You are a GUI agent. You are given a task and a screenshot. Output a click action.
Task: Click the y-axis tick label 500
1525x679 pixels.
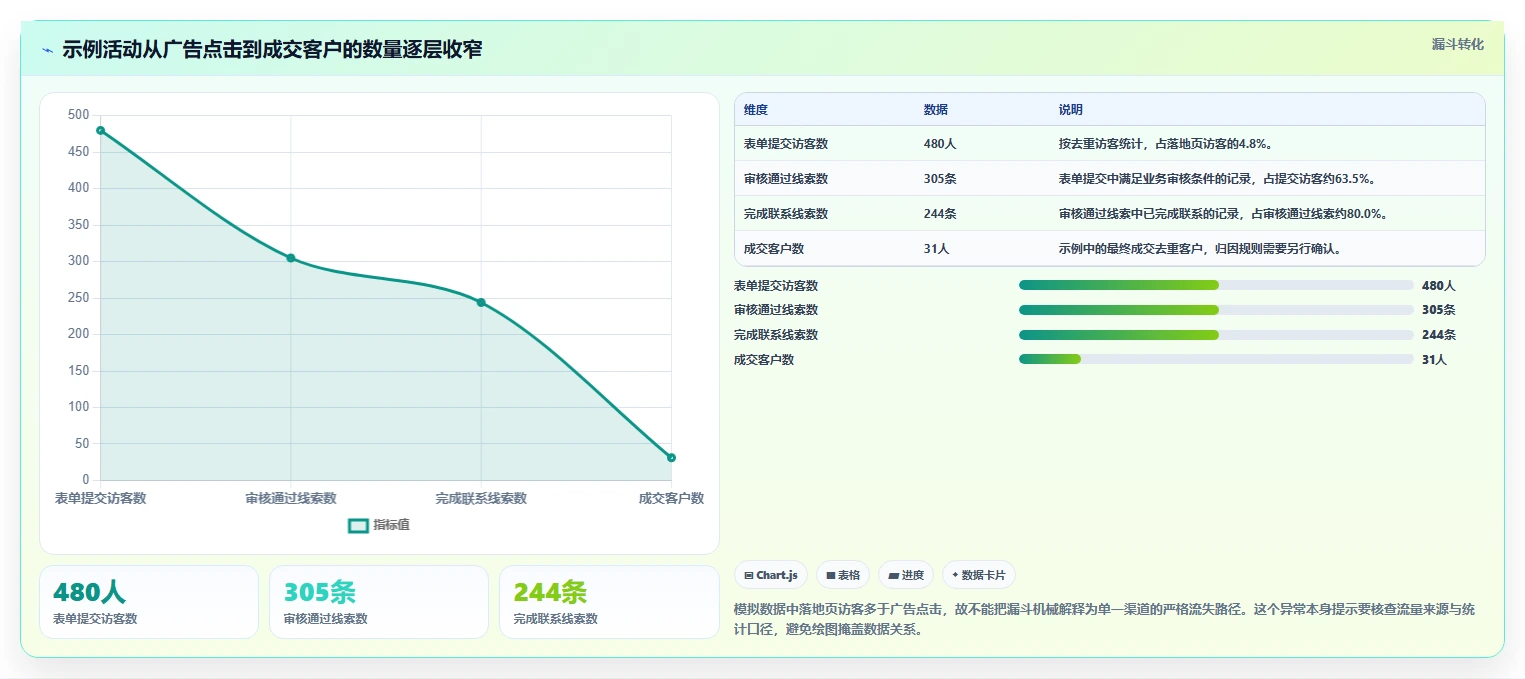(79, 115)
